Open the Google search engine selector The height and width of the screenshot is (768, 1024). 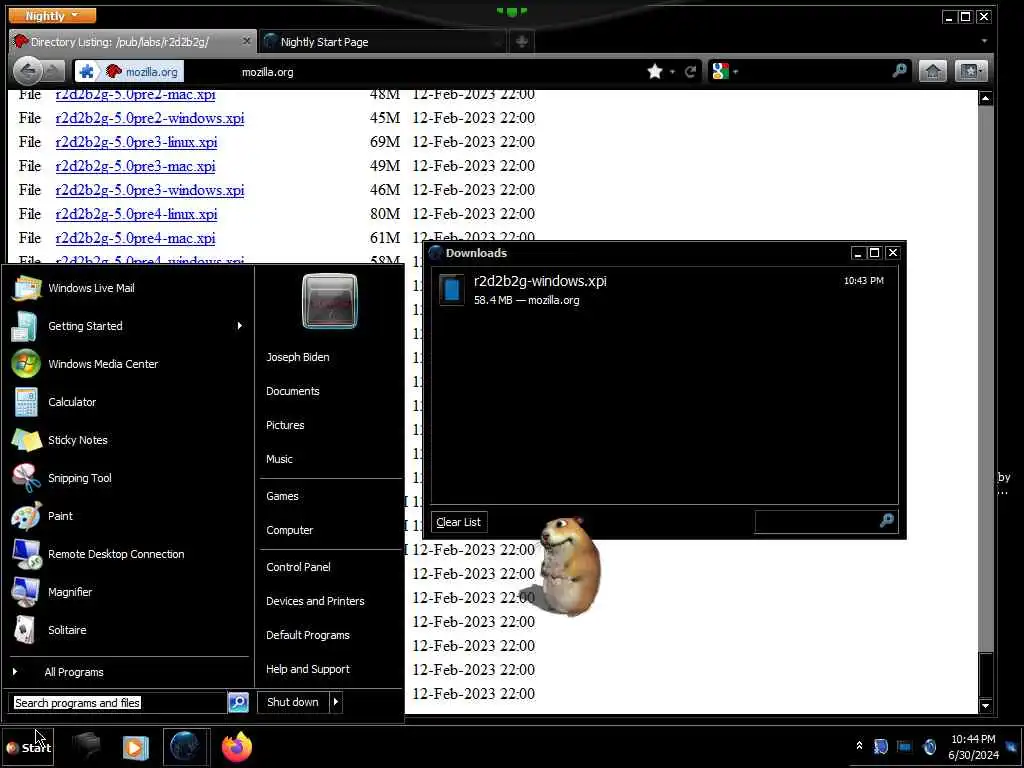(725, 71)
